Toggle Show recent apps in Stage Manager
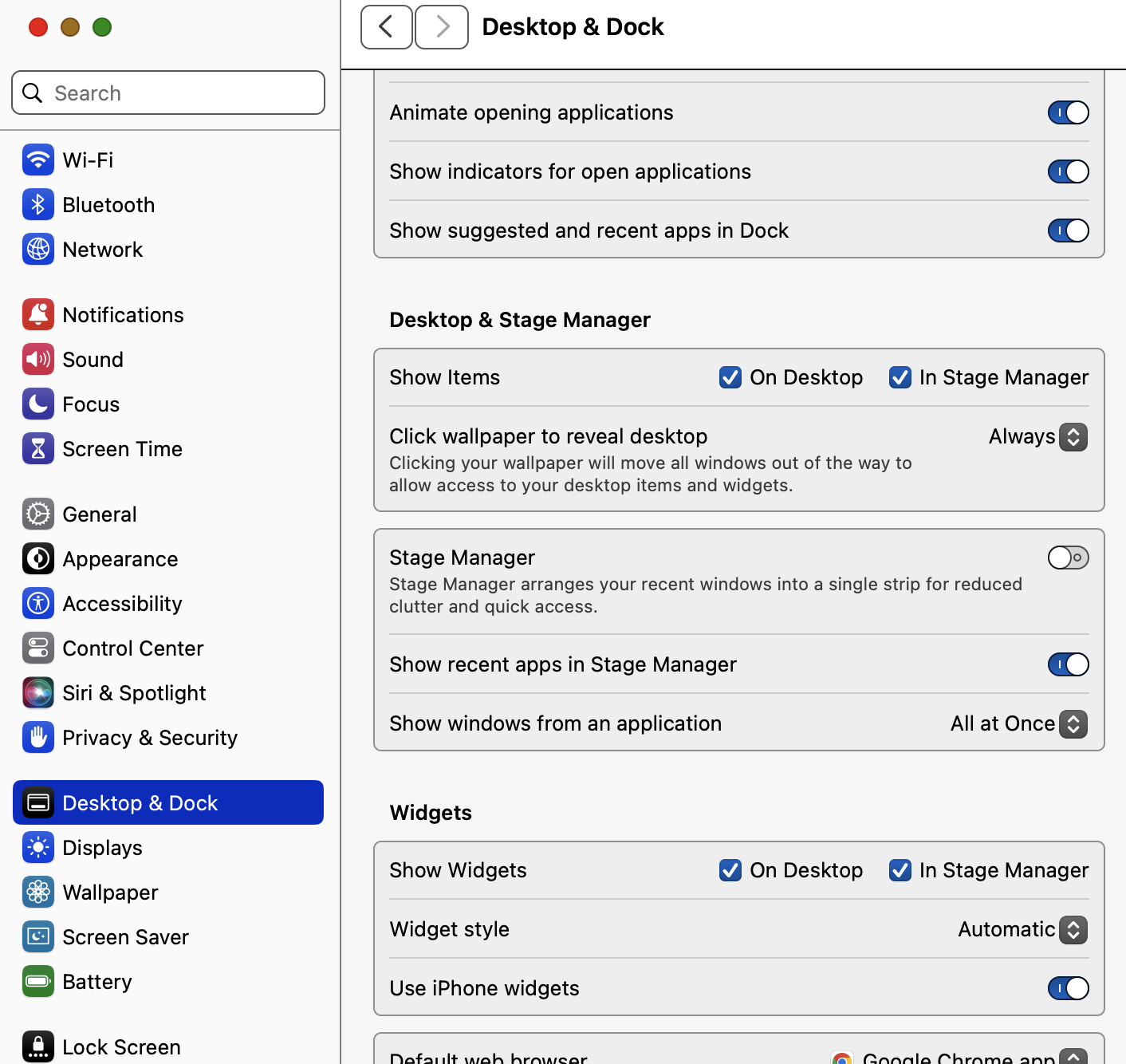Screen dimensions: 1126x1064 pos(1069,664)
